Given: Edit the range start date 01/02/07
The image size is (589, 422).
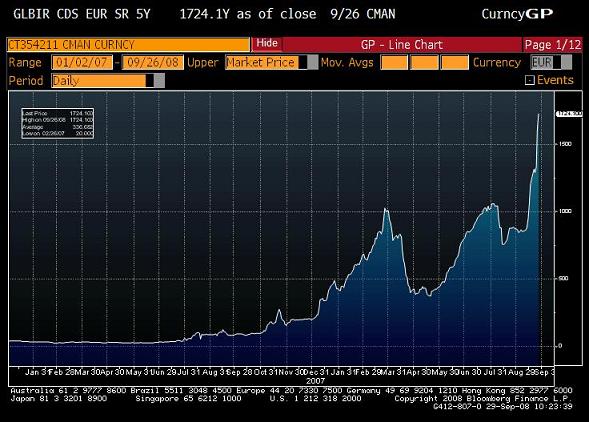Looking at the screenshot, I should [82, 62].
